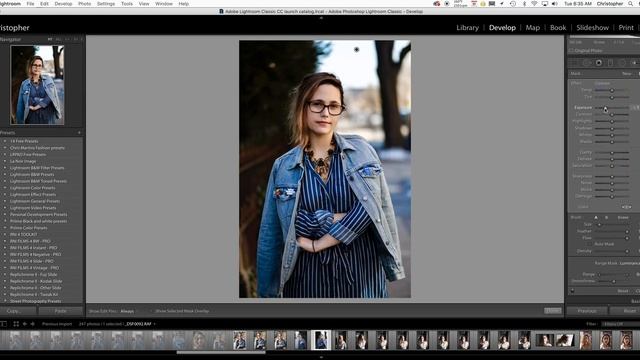Toggle the panel switch at bottom-left of brush panel
This screenshot has height=360, width=640.
(x=572, y=291)
